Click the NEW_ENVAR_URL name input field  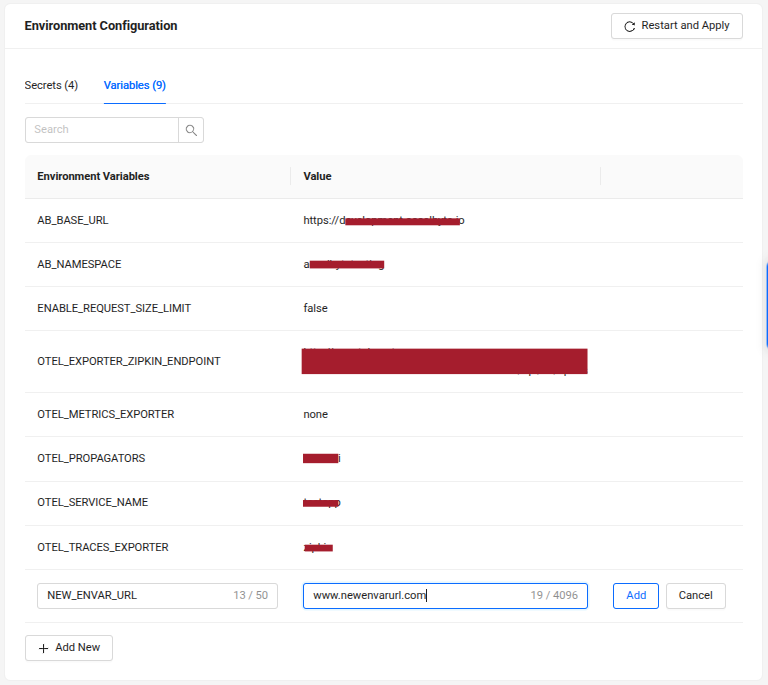[x=130, y=595]
